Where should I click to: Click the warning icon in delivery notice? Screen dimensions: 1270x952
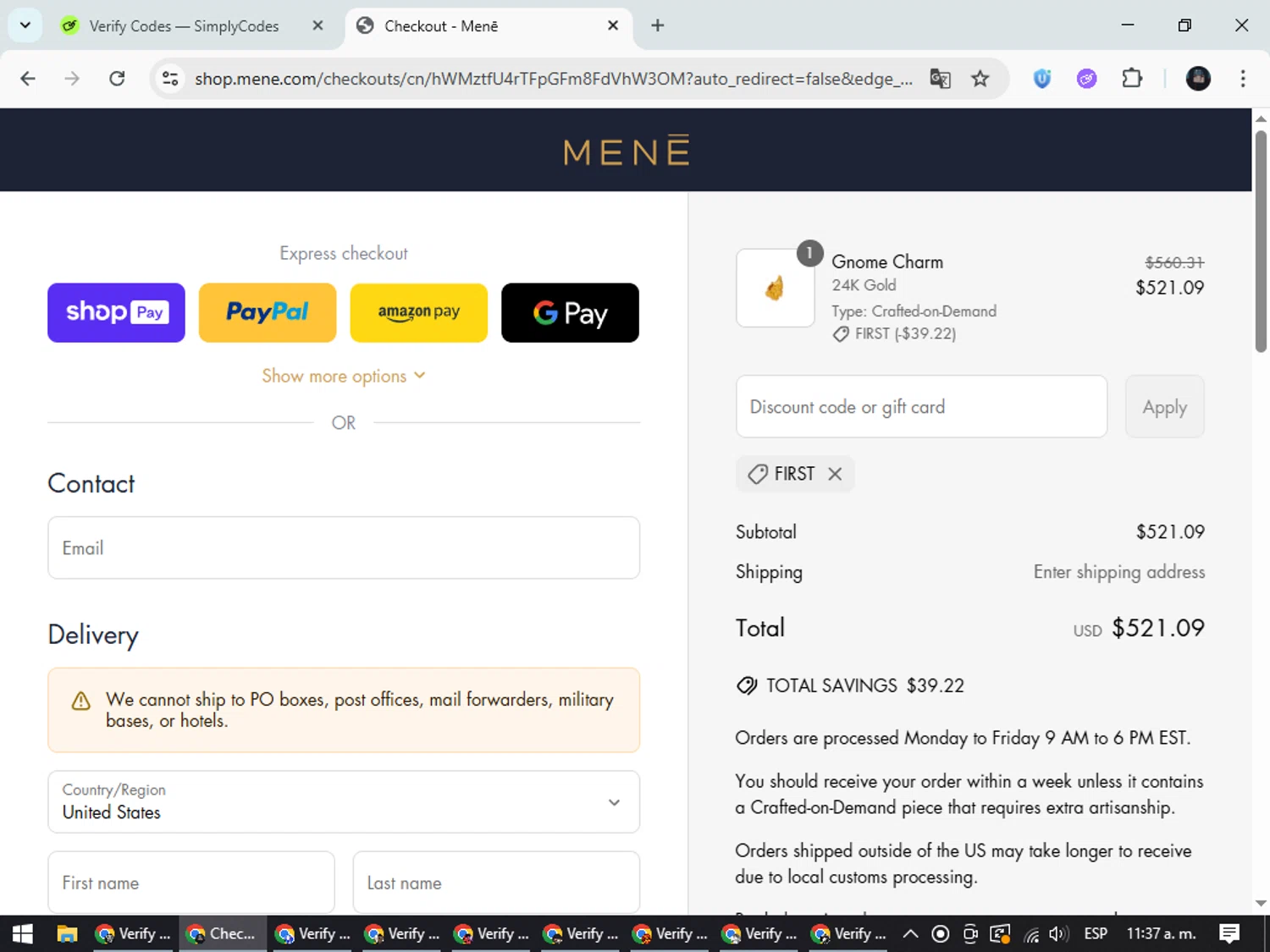[80, 701]
